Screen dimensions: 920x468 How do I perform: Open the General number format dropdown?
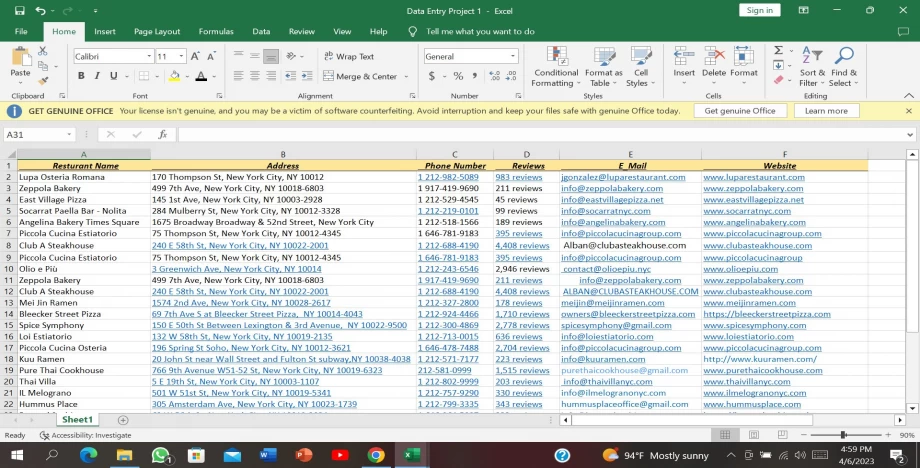click(513, 57)
